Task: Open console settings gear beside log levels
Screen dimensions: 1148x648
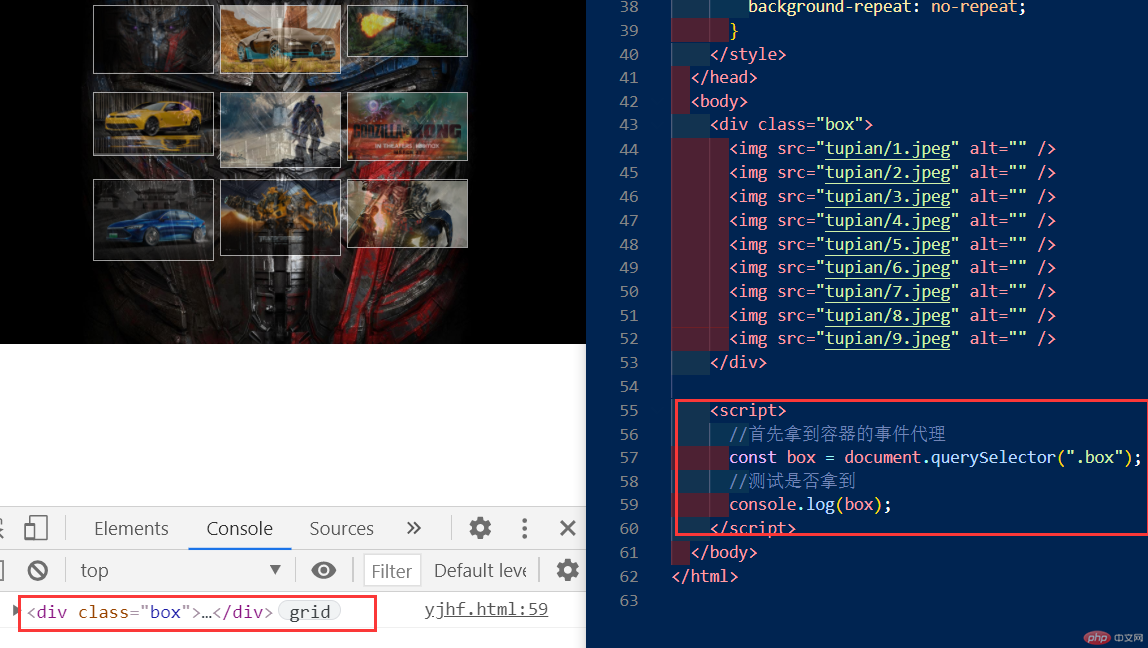Action: 567,570
